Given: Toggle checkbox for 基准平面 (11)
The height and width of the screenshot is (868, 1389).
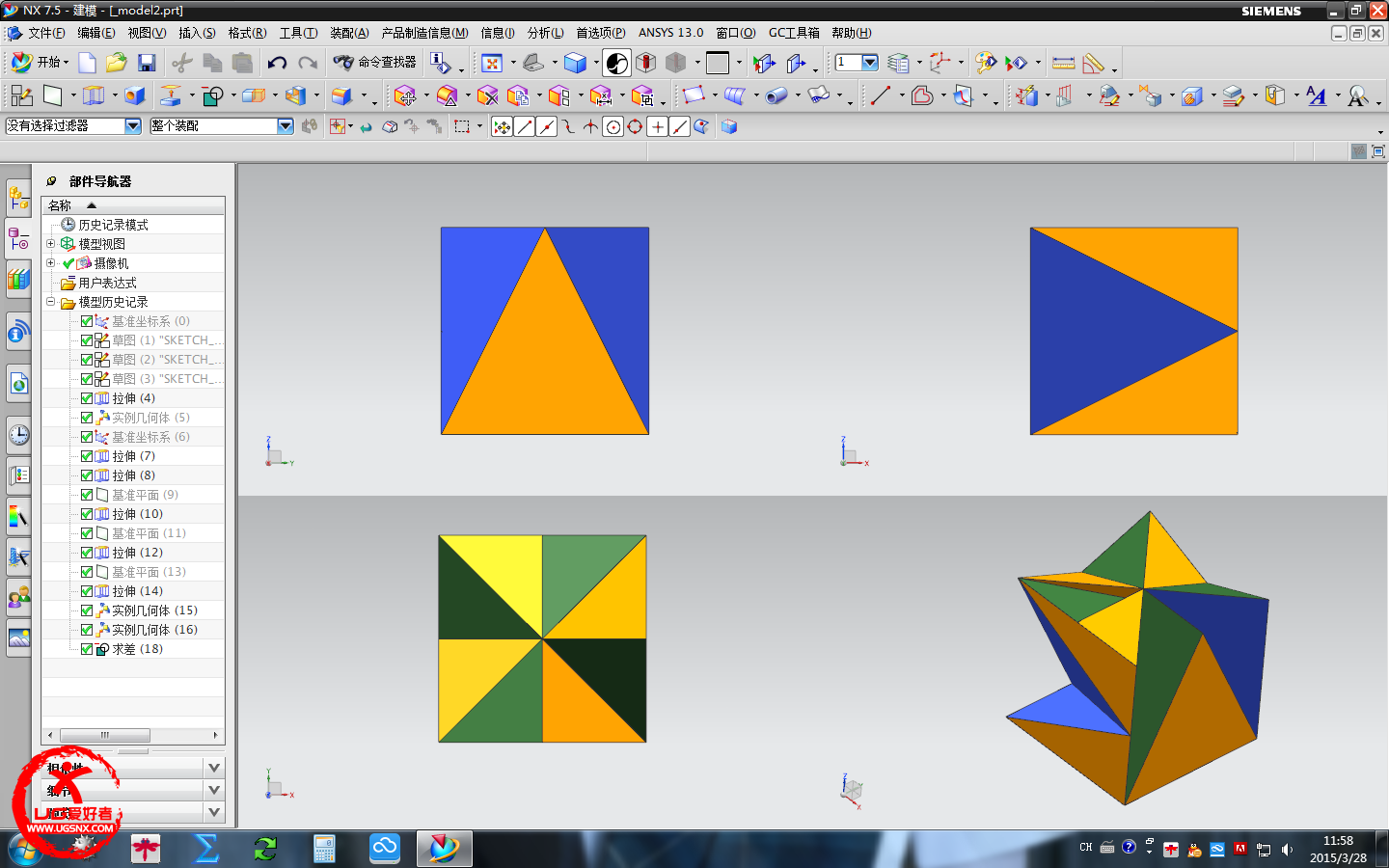Looking at the screenshot, I should (x=87, y=533).
